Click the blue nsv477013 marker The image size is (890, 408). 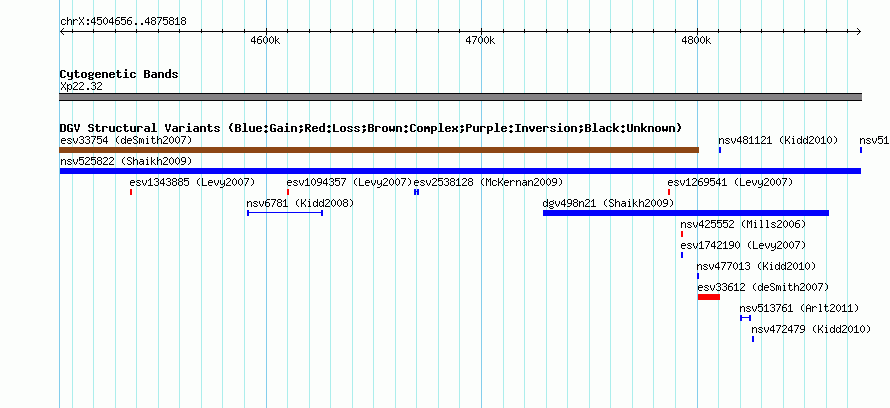coord(698,276)
